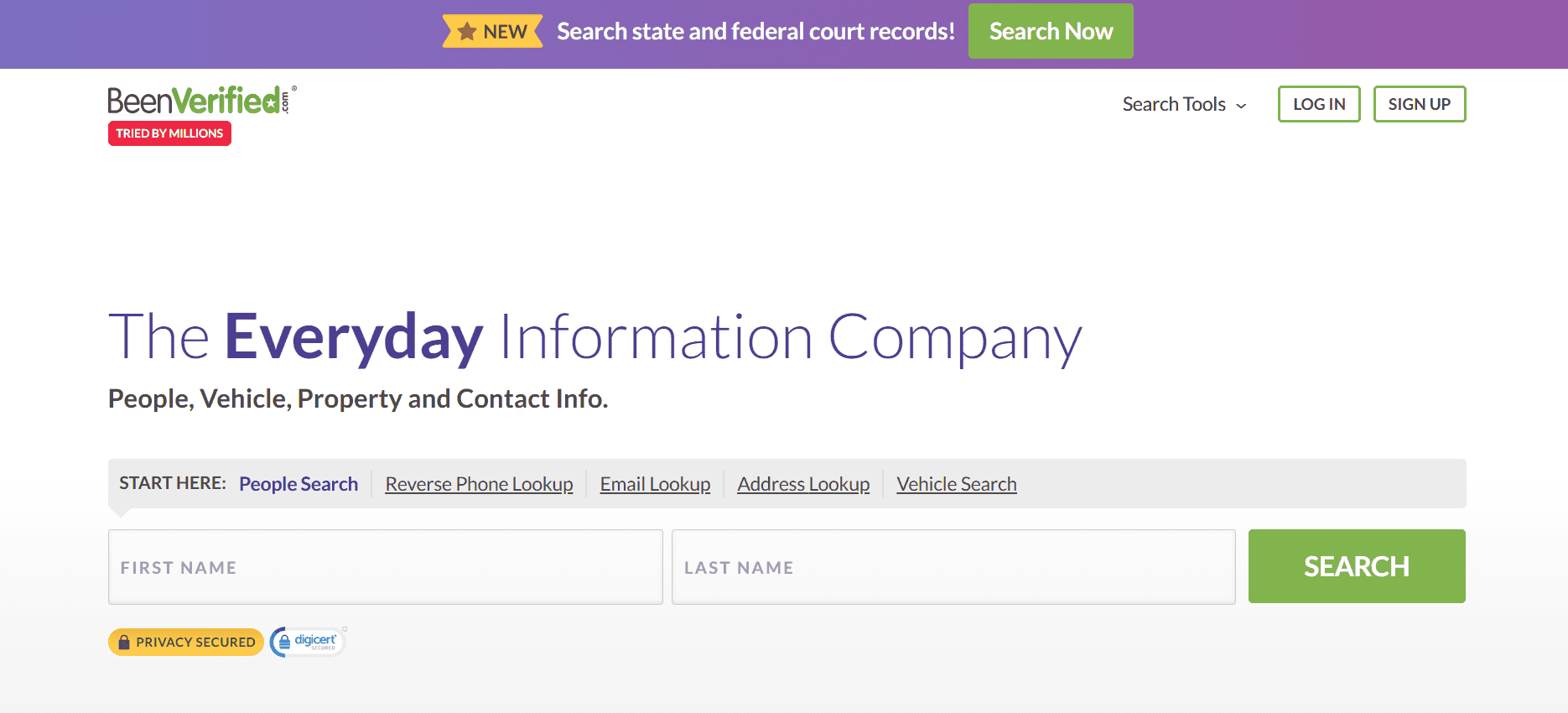This screenshot has height=713, width=1568.
Task: Click the NEW star badge in the banner
Action: 493,32
